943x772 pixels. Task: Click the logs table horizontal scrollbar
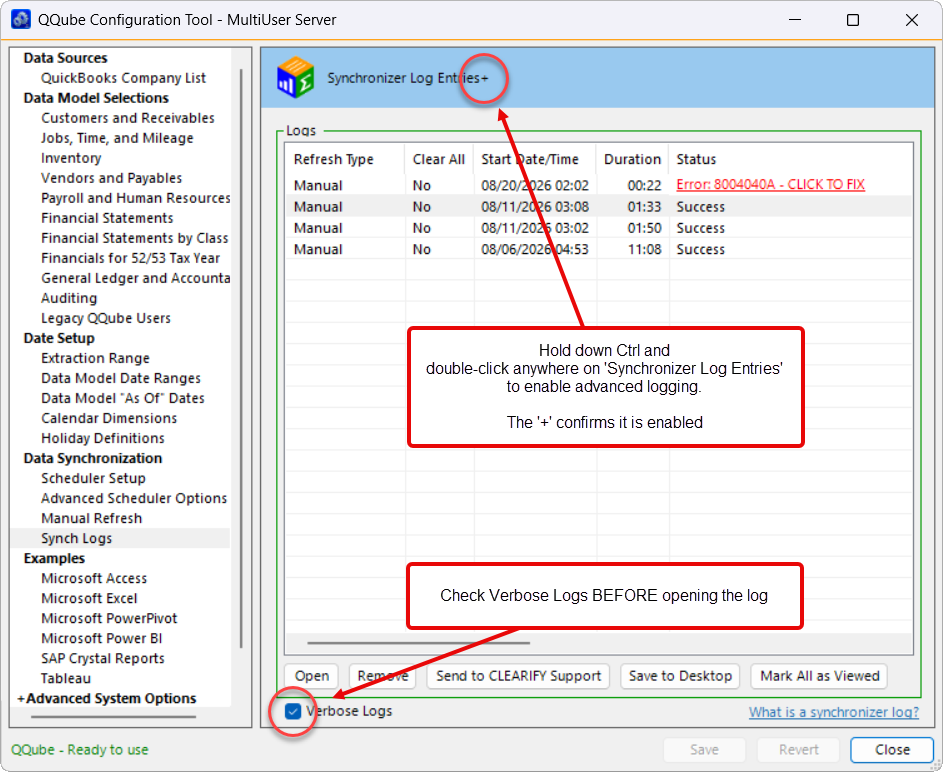pos(419,643)
